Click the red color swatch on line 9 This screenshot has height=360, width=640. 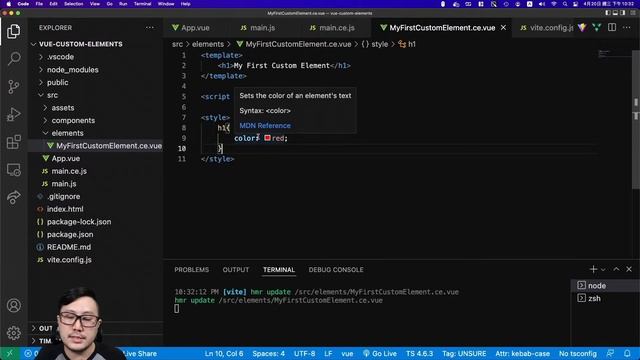(x=267, y=138)
